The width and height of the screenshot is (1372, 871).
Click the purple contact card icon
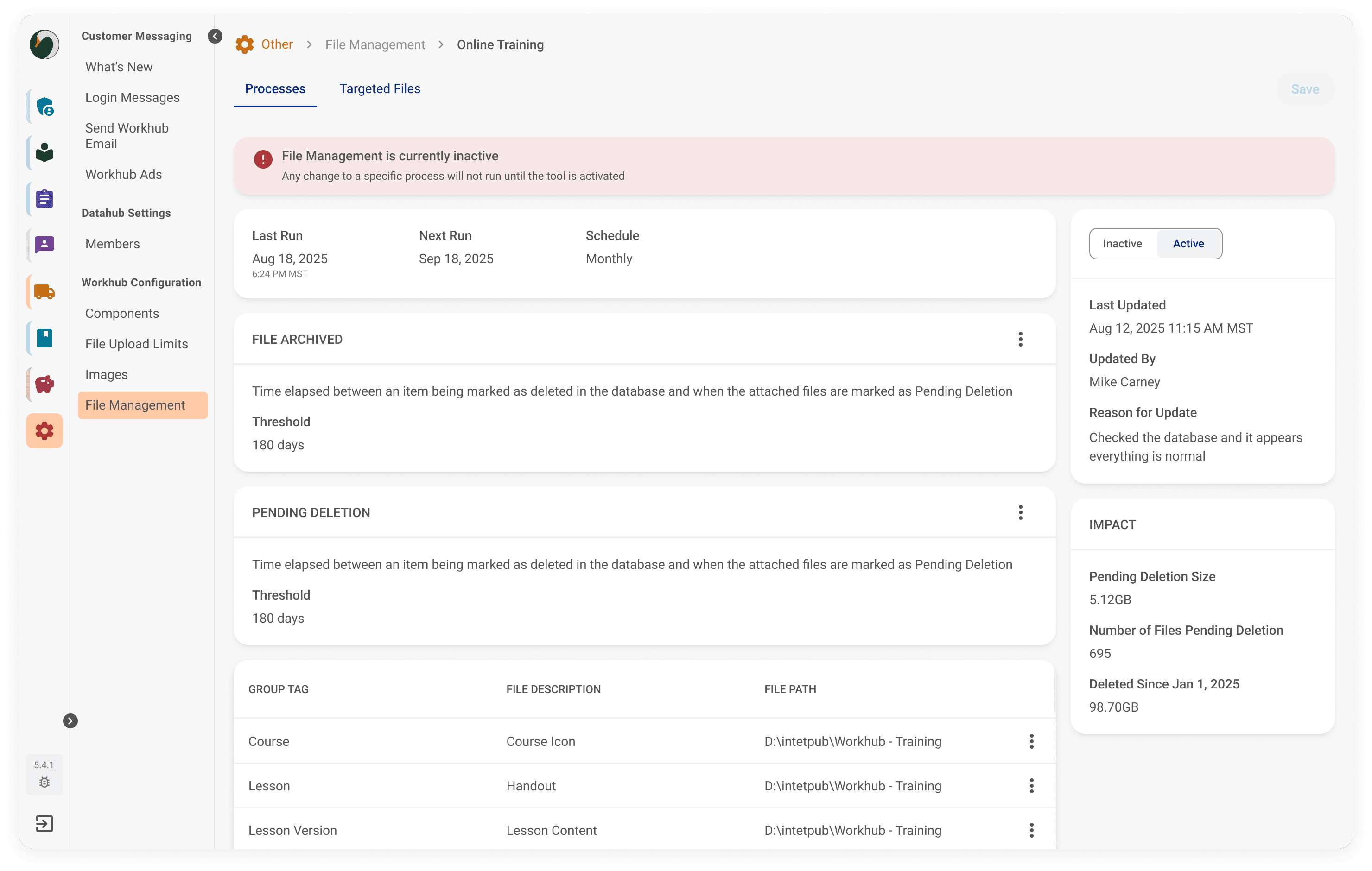44,245
